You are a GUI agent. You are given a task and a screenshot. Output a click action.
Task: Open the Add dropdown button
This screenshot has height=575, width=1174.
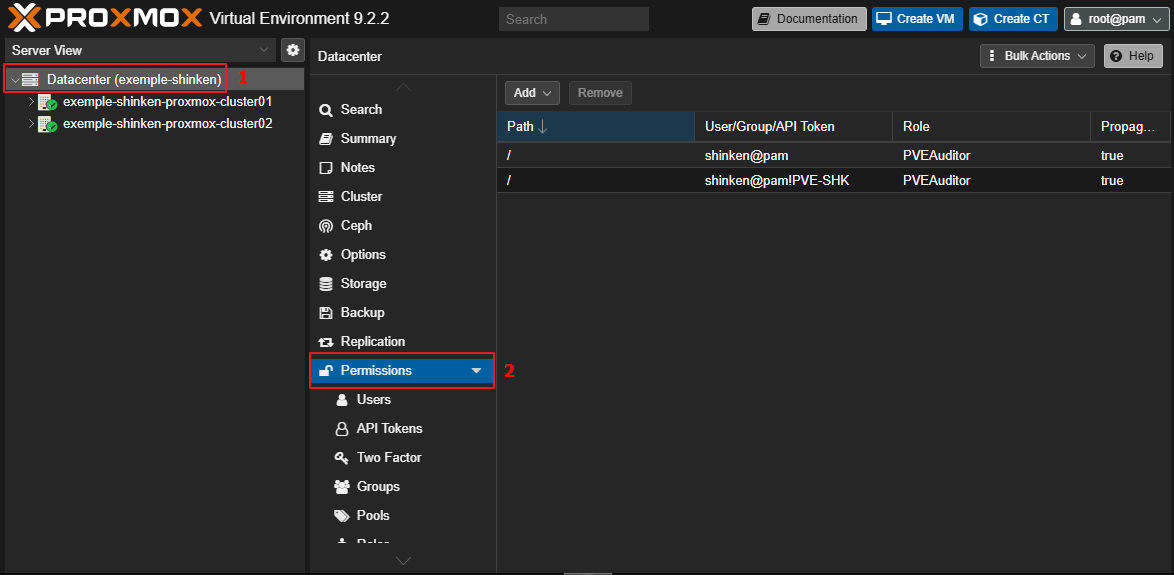click(x=532, y=93)
